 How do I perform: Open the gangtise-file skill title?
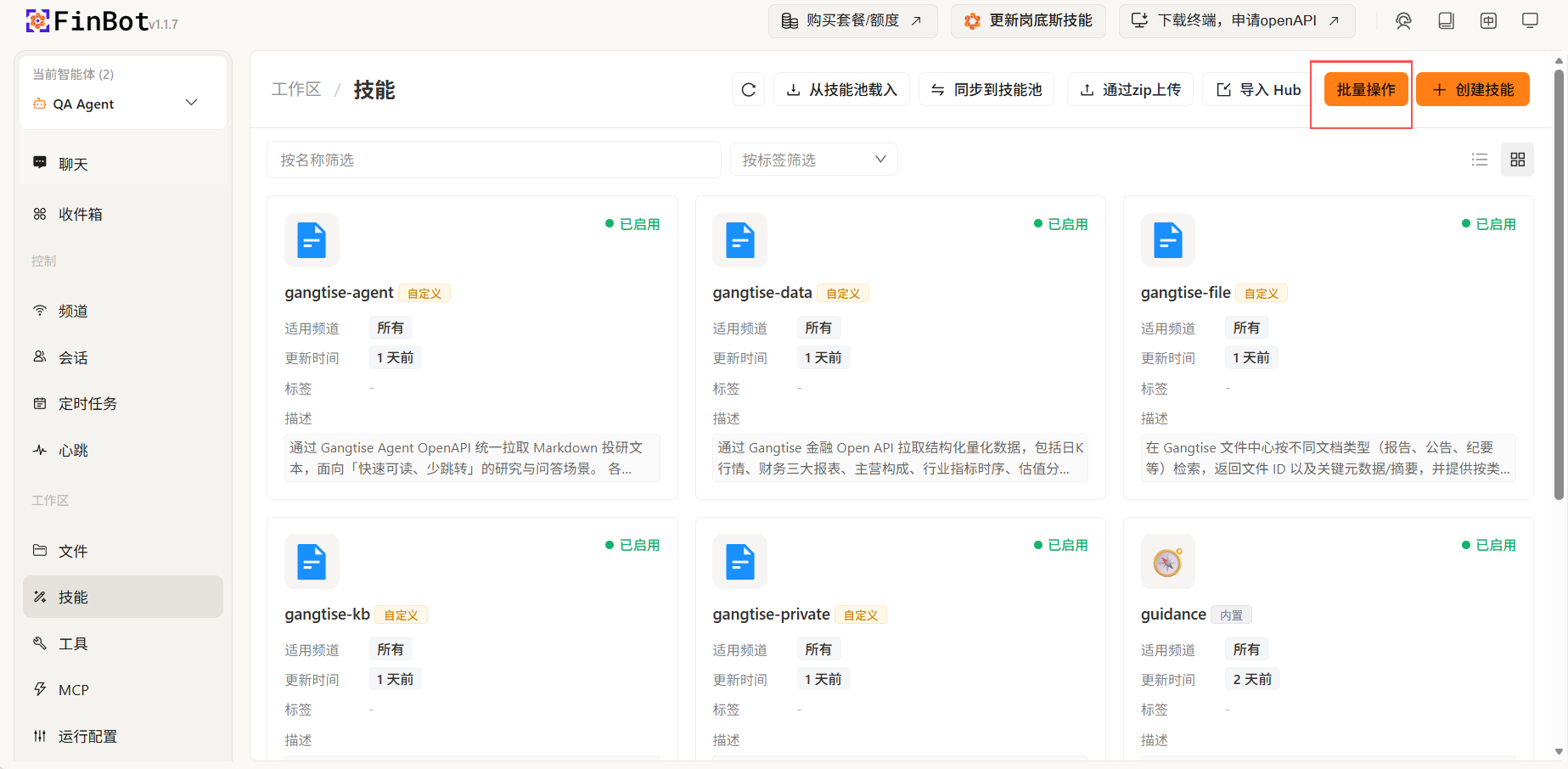click(1185, 293)
